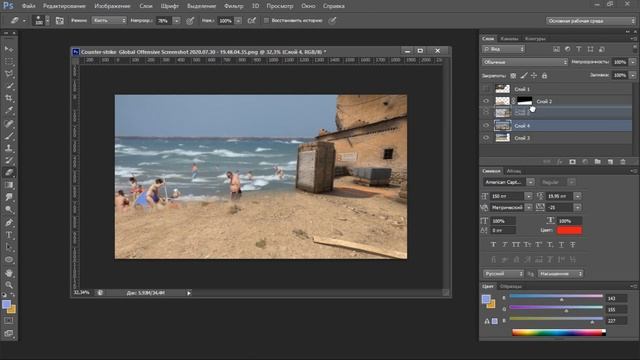The image size is (640, 360).
Task: Open the Просмотр menu
Action: click(280, 6)
